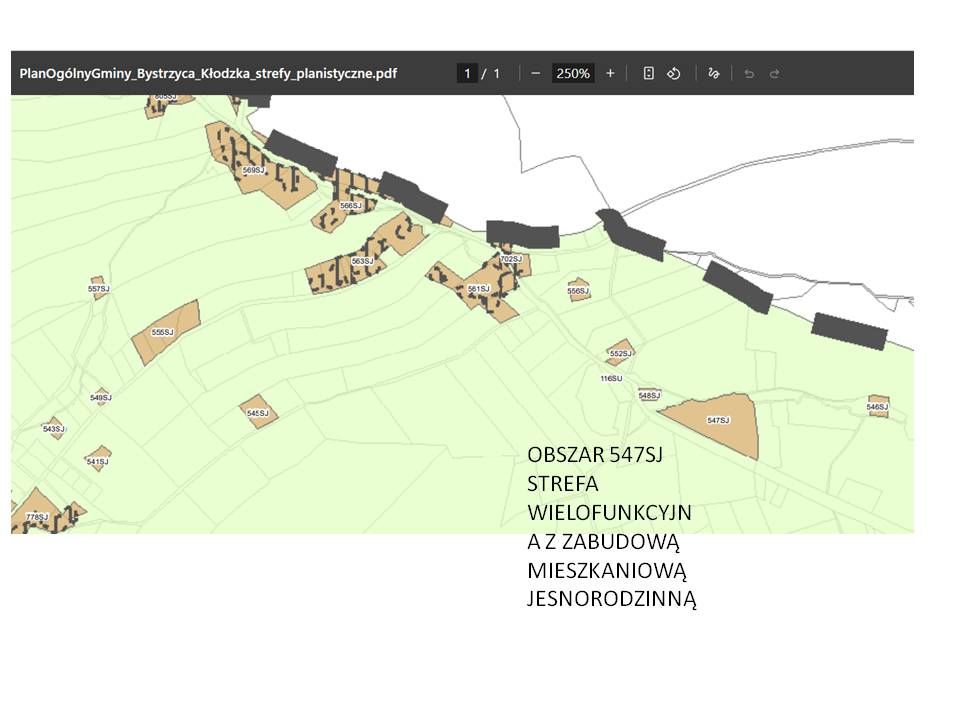Click the Undo icon
The width and height of the screenshot is (960, 720).
748,73
